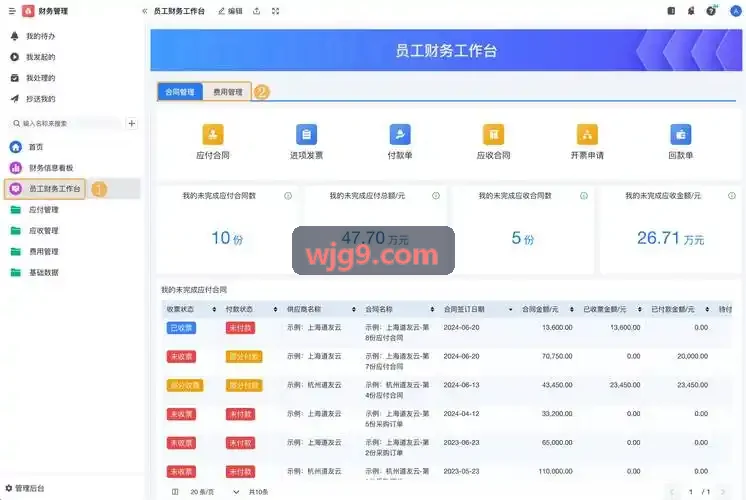The width and height of the screenshot is (746, 500).
Task: Click the yellow 部分收票 status badge
Action: (x=185, y=385)
